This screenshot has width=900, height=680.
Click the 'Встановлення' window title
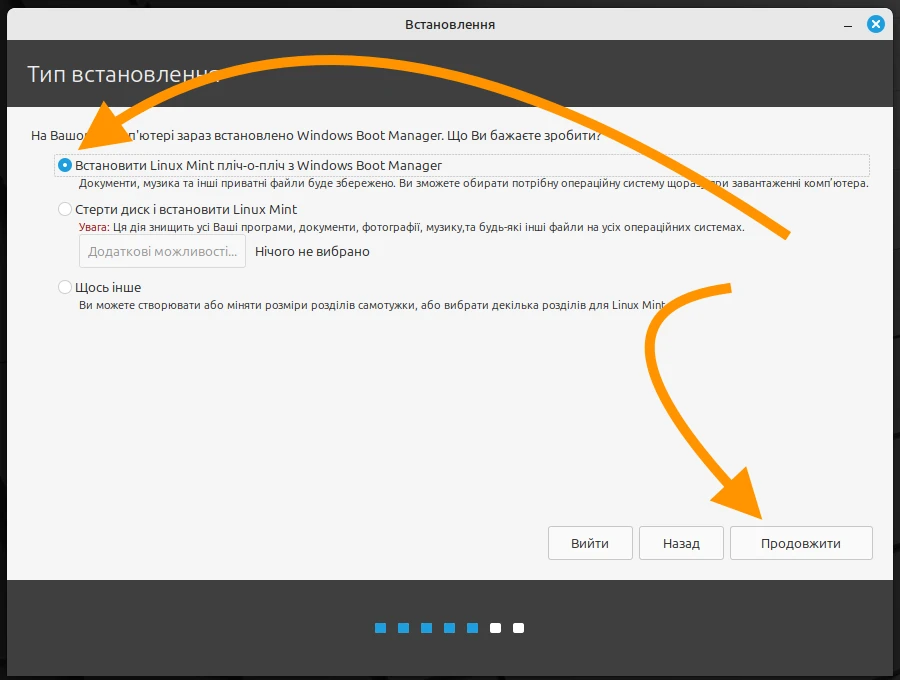tap(450, 24)
